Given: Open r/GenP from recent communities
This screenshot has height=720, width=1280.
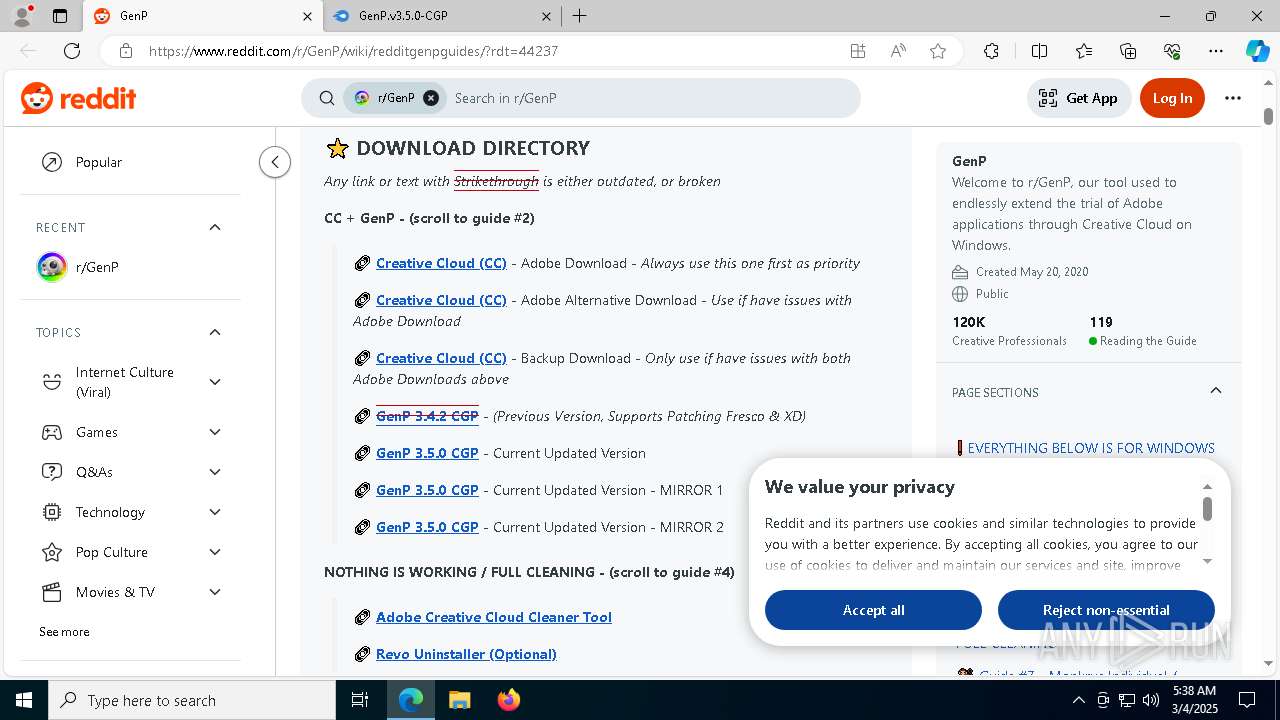Looking at the screenshot, I should (130, 267).
